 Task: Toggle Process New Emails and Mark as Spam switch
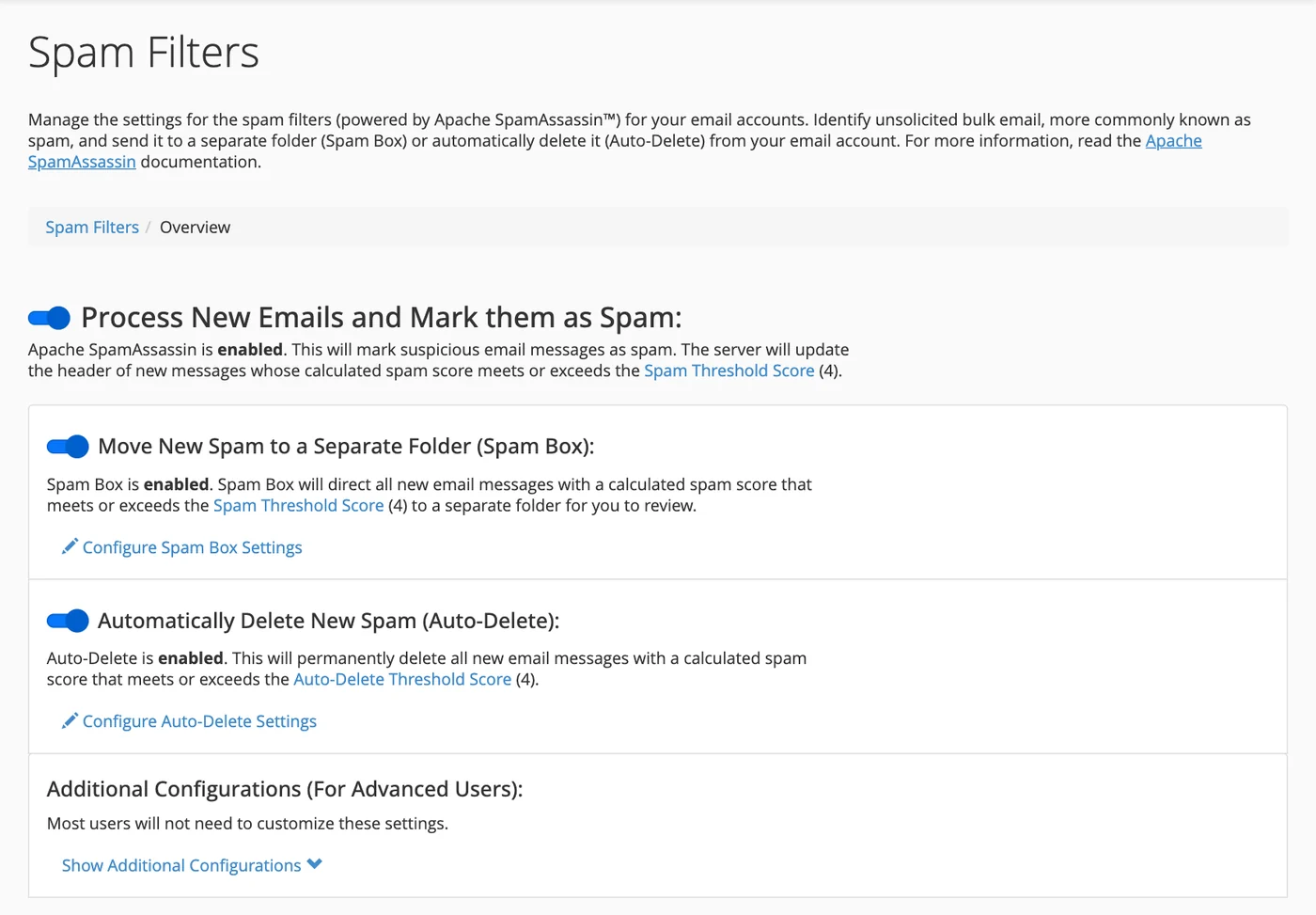49,318
